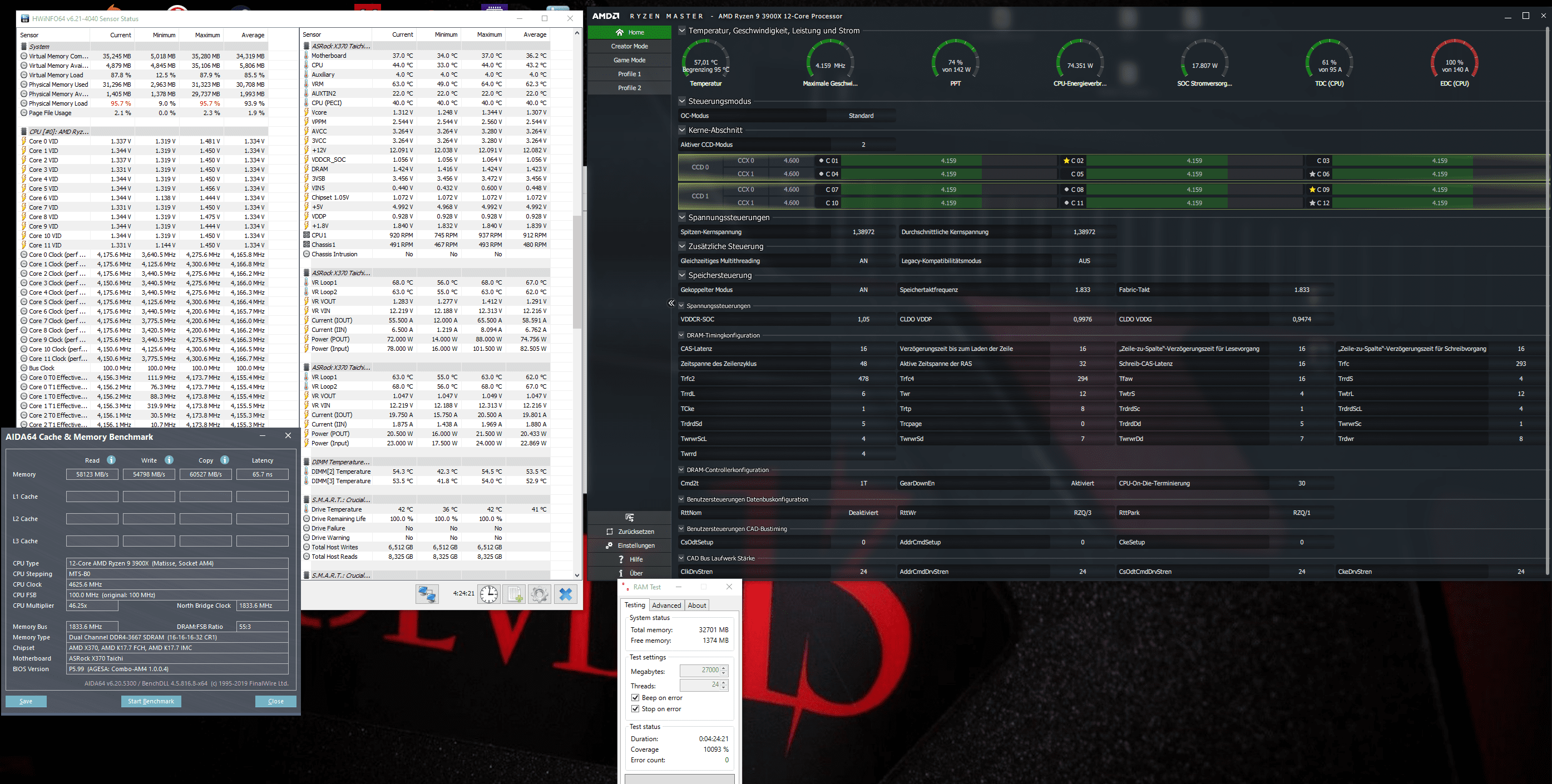Click the Ryzen Master import/export profile icon
The height and width of the screenshot is (784, 1552).
coord(630,517)
